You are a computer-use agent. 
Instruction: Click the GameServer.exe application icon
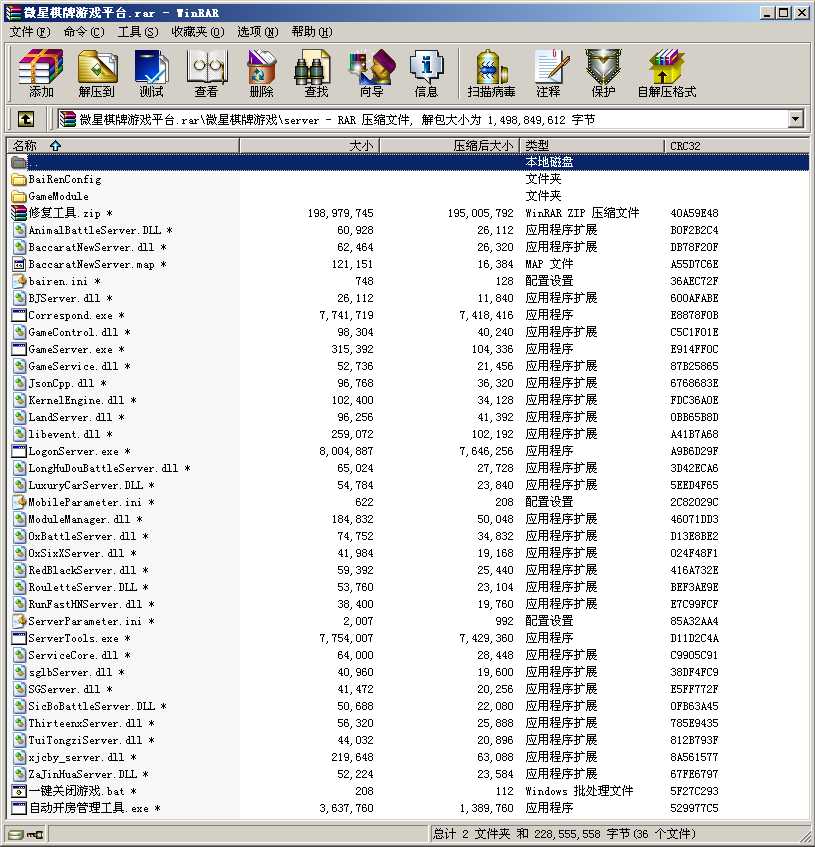point(19,349)
